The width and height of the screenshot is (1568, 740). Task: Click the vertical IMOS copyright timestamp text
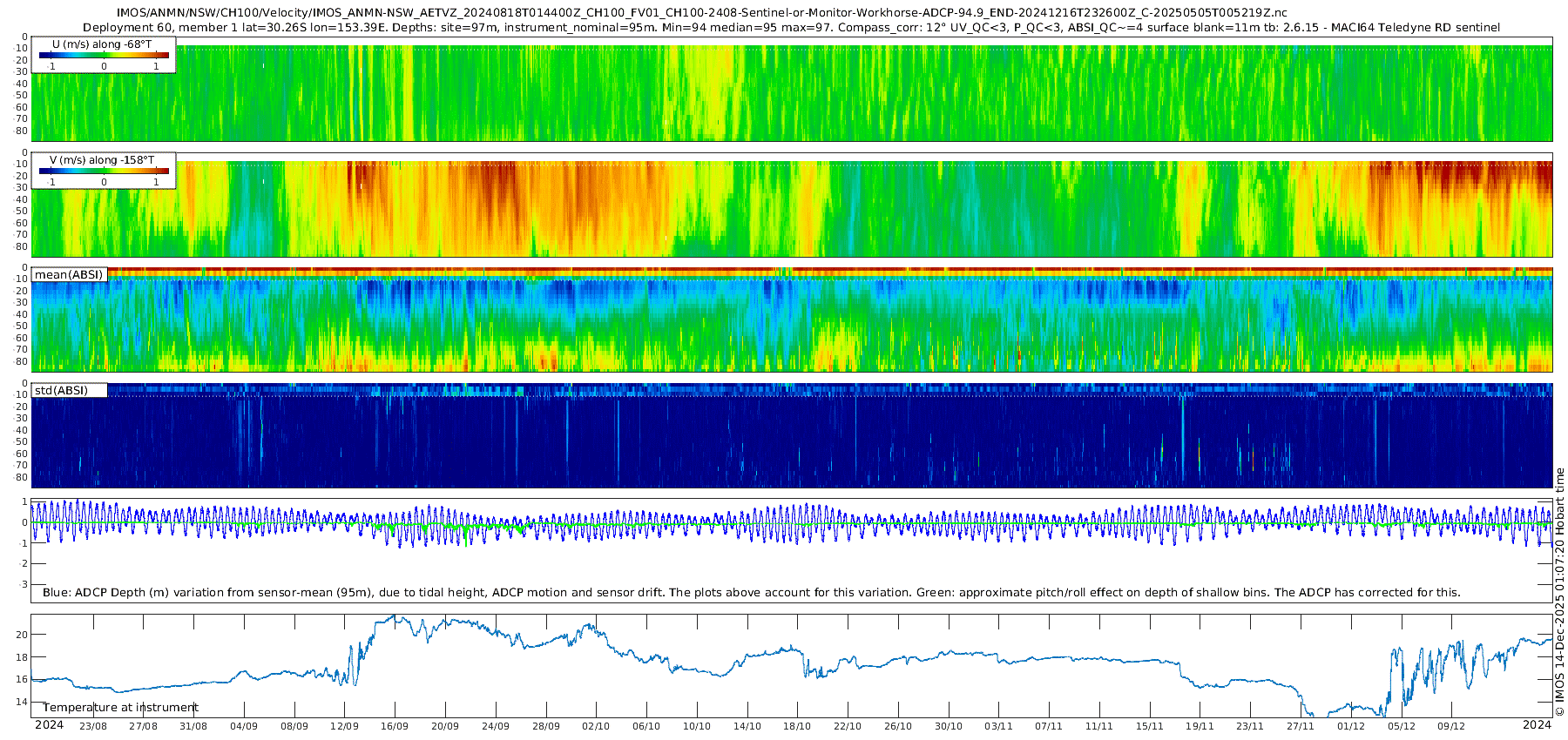point(1559,592)
